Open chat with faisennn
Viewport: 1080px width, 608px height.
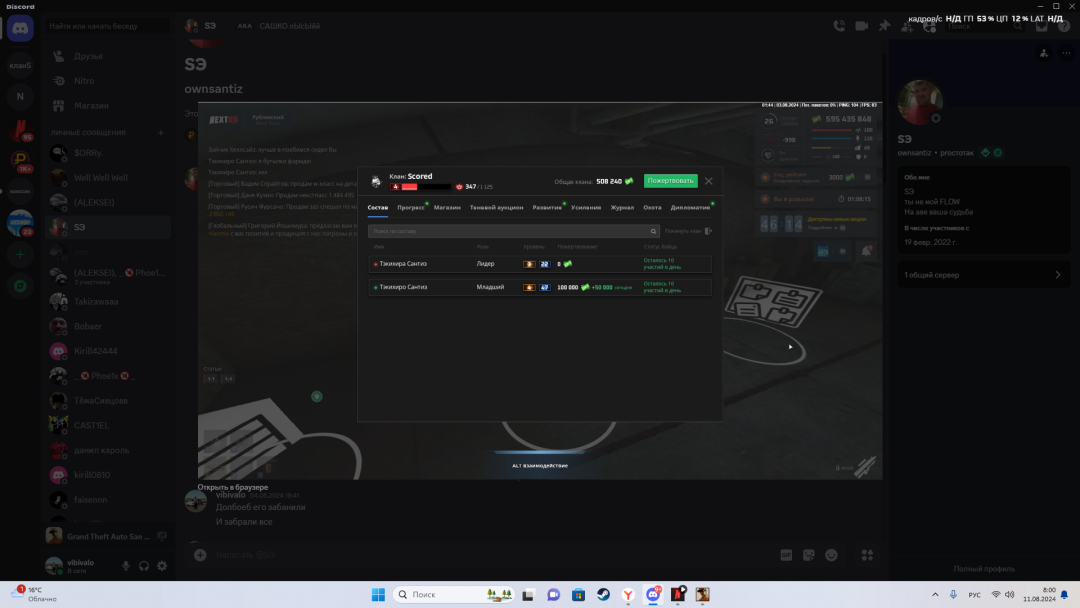pyautogui.click(x=107, y=500)
